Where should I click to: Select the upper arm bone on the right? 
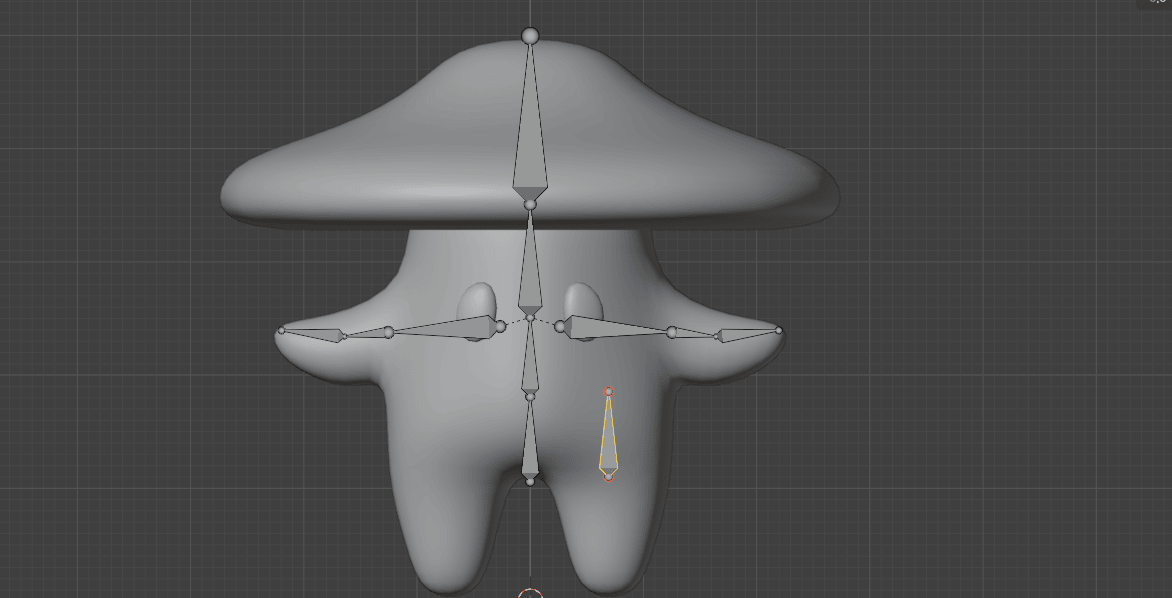click(x=612, y=327)
